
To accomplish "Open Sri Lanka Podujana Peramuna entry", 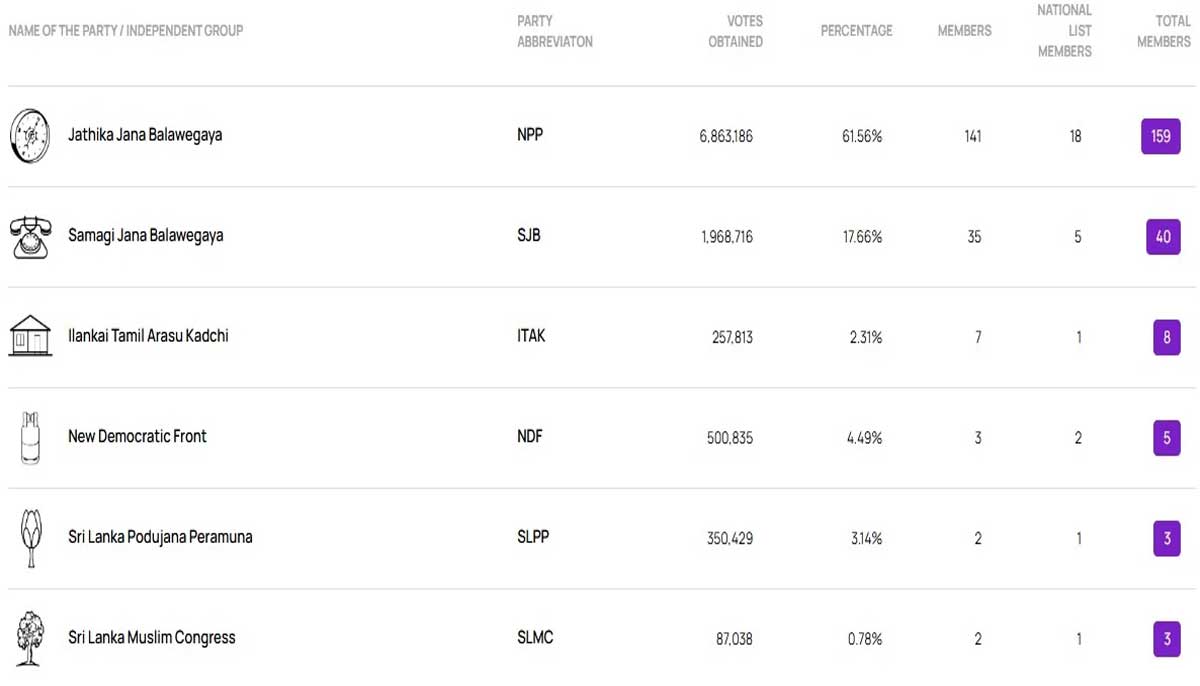I will click(x=160, y=537).
